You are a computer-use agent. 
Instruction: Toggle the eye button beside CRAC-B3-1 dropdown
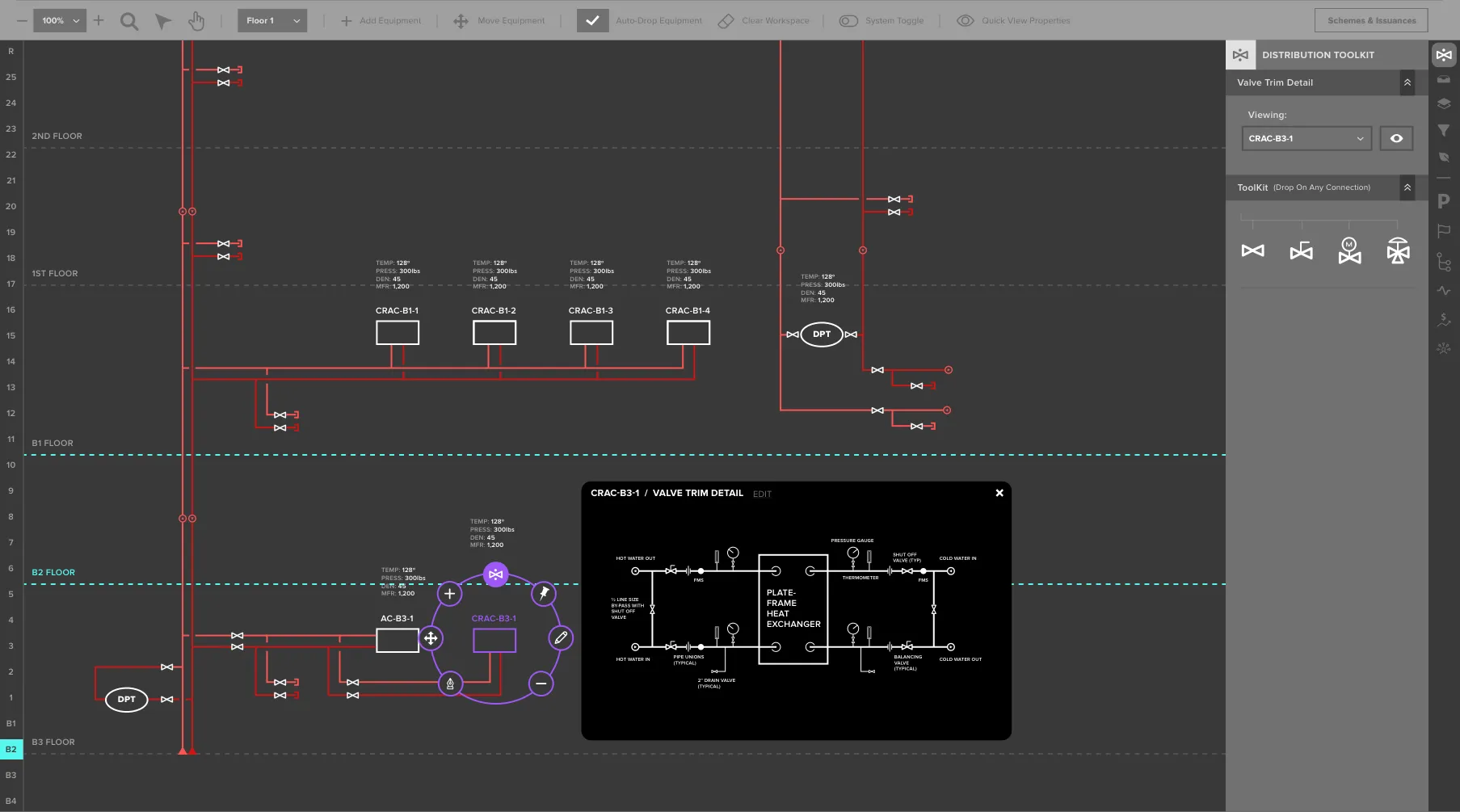point(1396,138)
